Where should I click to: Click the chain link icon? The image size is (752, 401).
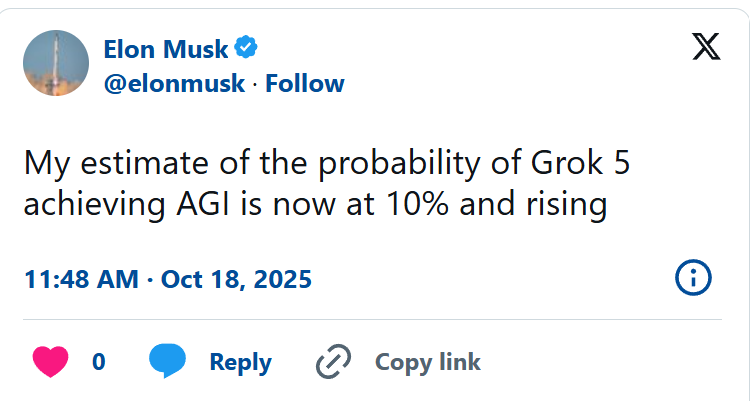333,361
